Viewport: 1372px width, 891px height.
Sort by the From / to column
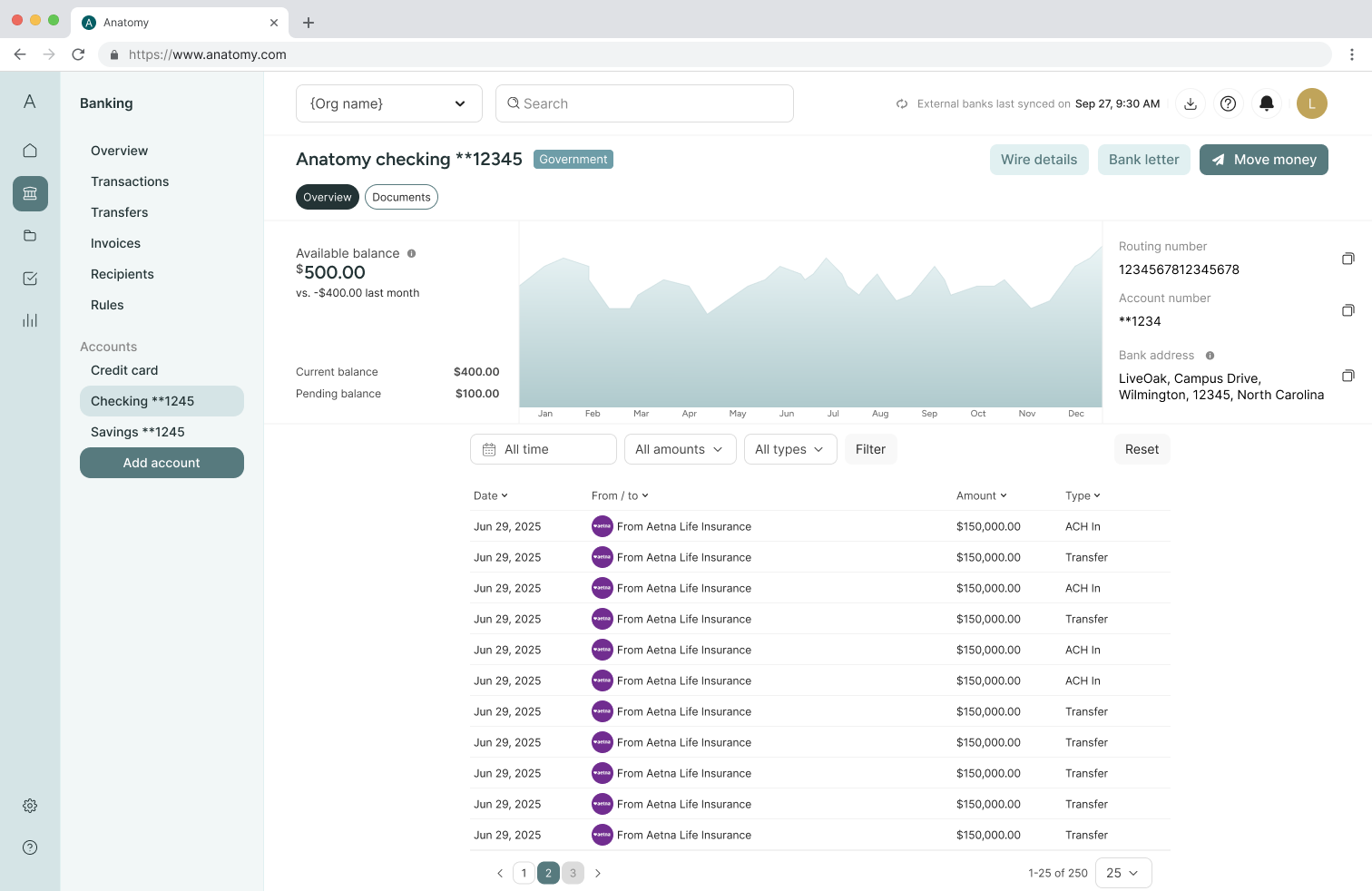[620, 495]
